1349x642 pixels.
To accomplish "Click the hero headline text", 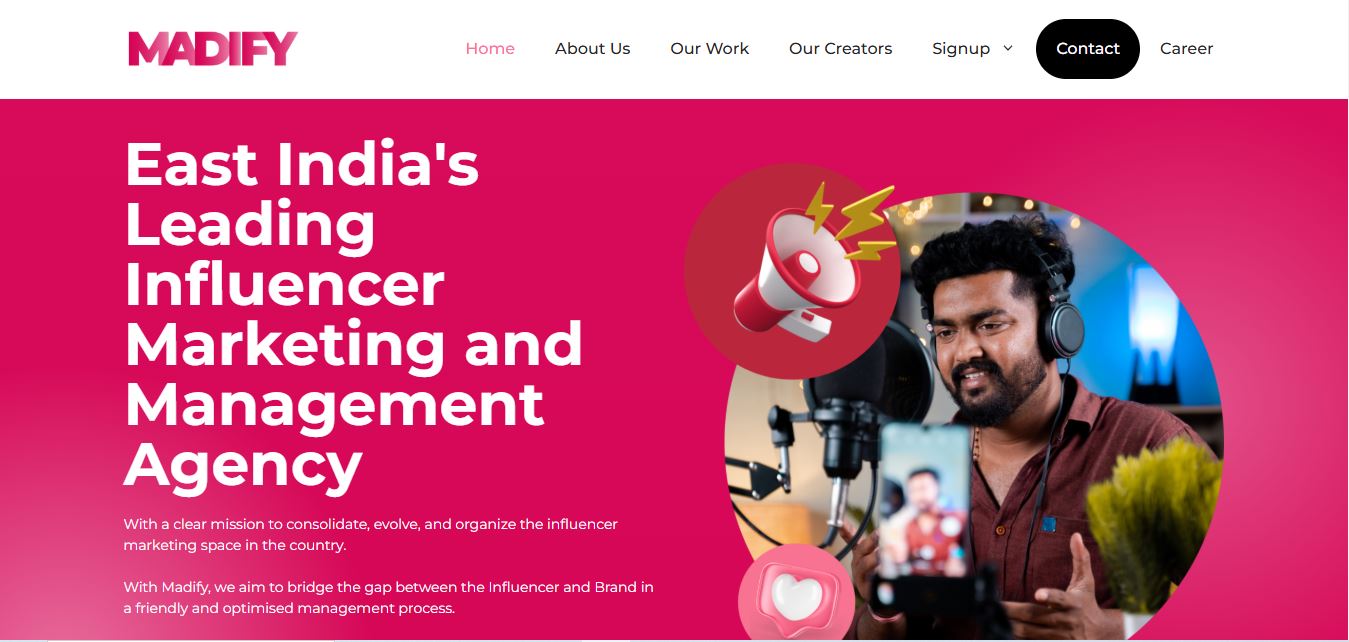I will [354, 314].
